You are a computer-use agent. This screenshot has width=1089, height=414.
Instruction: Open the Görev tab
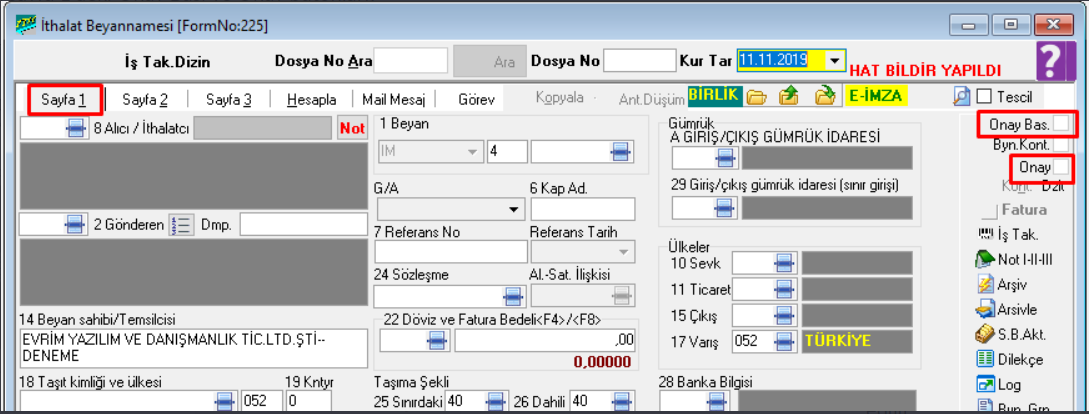[x=476, y=99]
